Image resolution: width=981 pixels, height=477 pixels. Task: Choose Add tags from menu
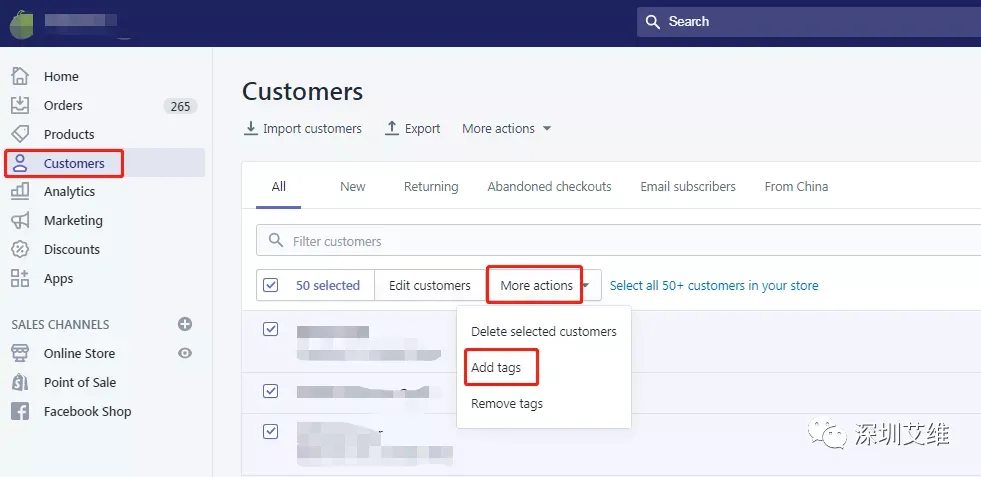coord(496,367)
